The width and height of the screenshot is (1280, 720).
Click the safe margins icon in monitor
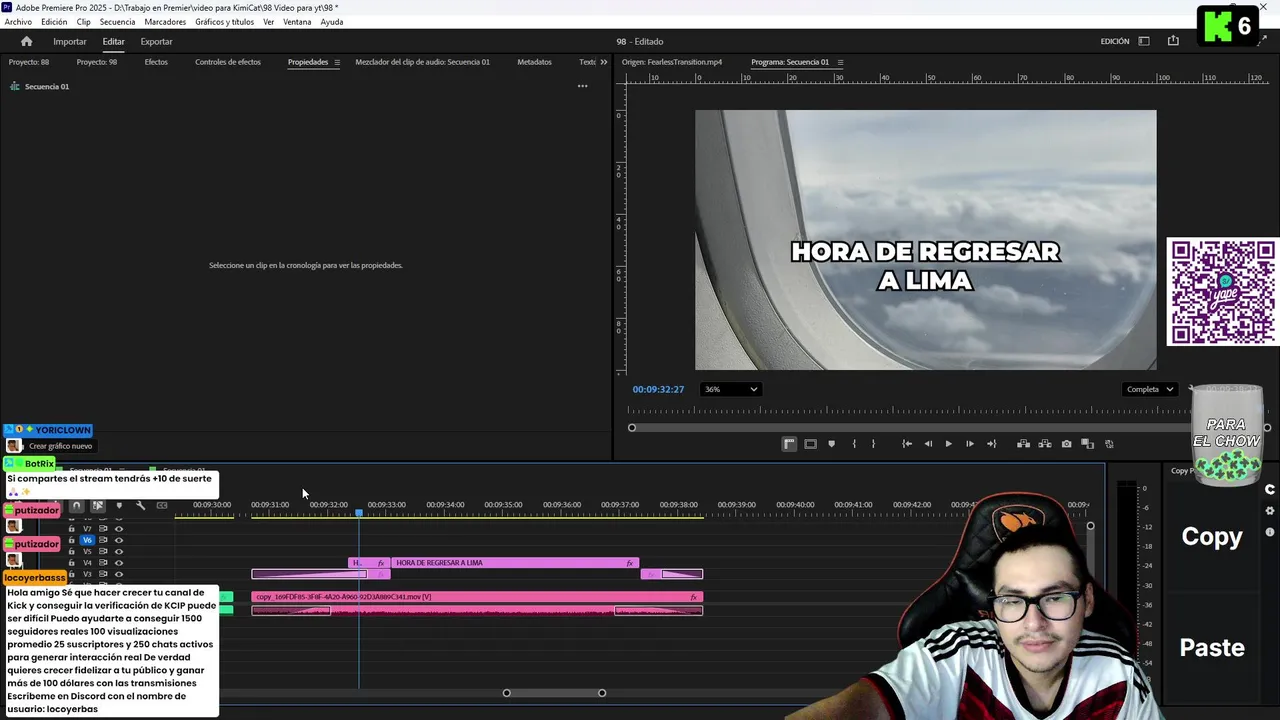coord(810,444)
